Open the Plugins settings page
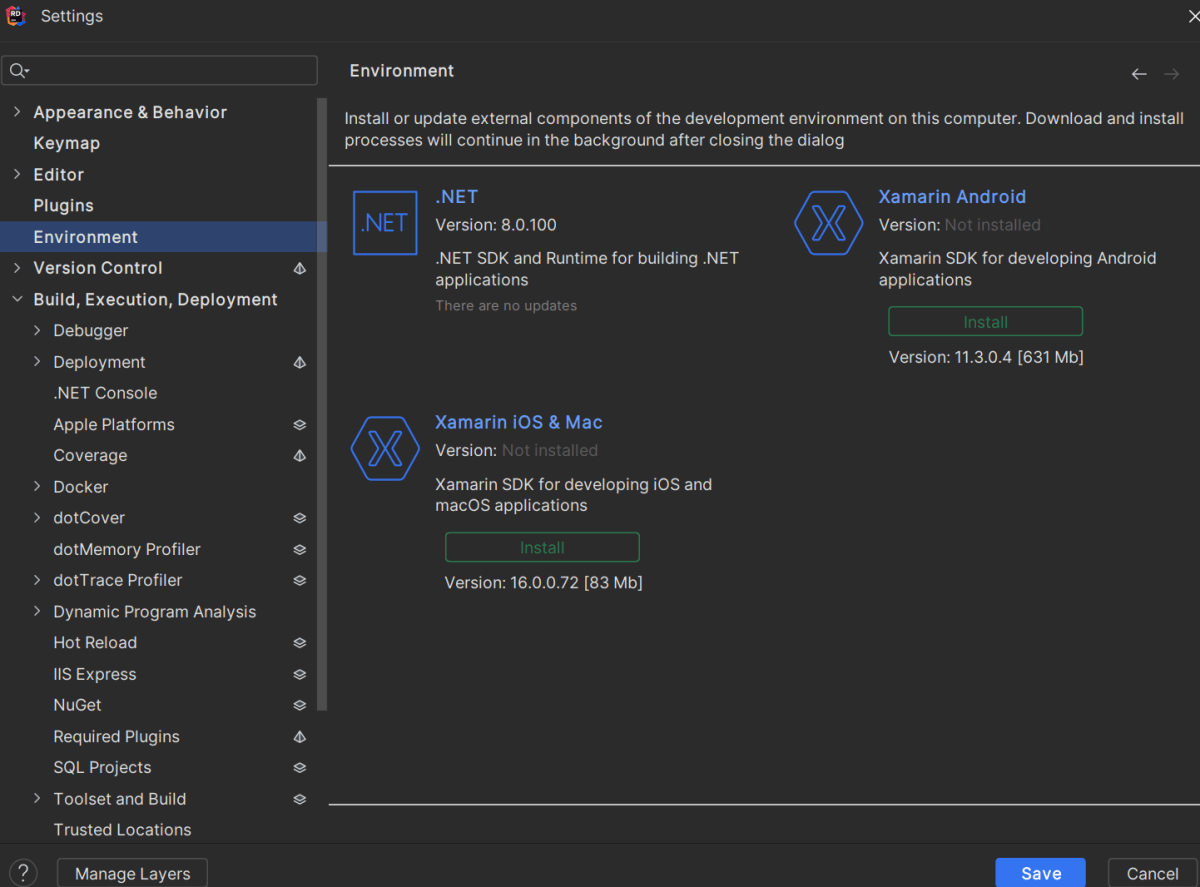The width and height of the screenshot is (1200, 887). tap(63, 205)
